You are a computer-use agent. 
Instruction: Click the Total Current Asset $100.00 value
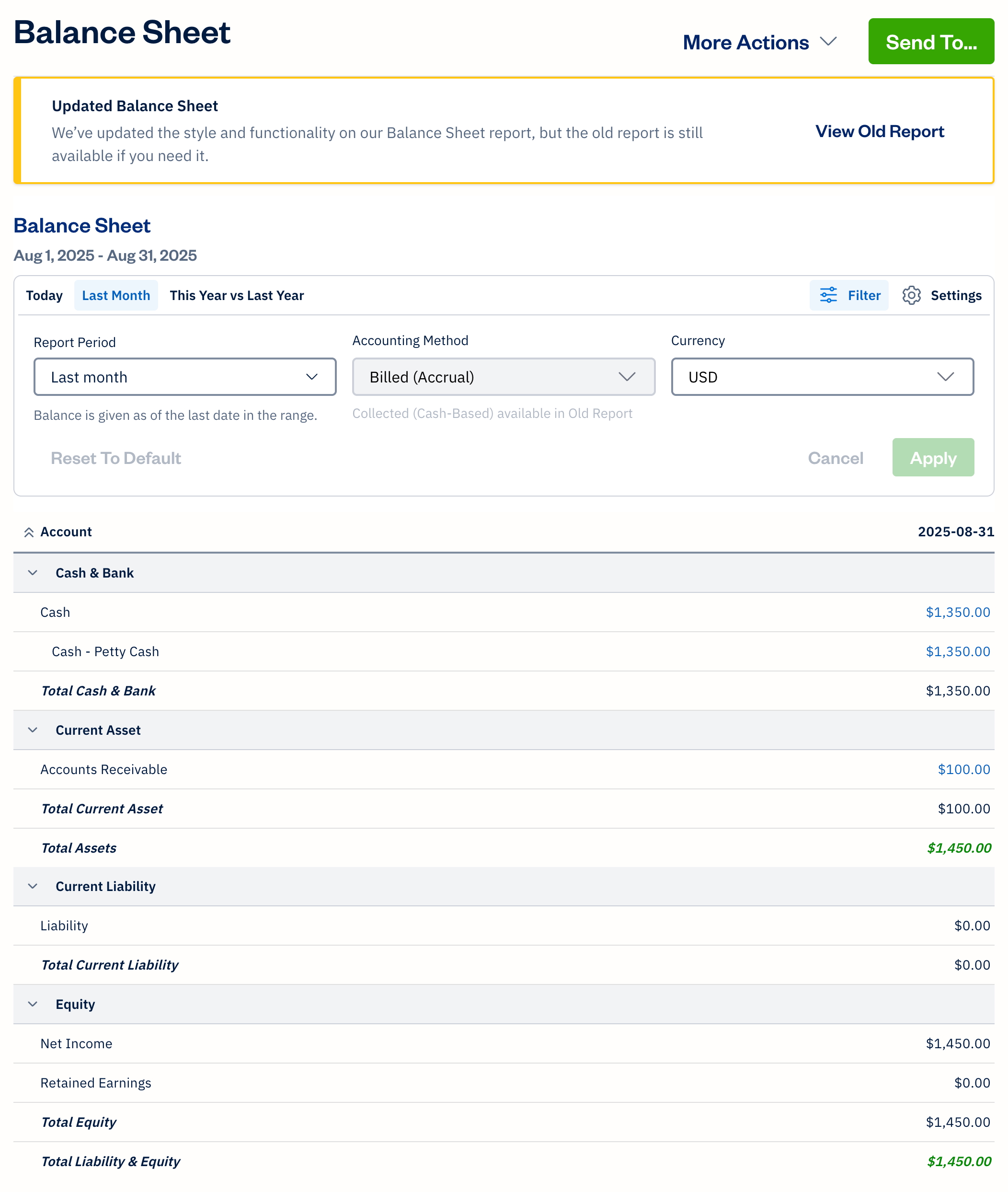pos(964,809)
